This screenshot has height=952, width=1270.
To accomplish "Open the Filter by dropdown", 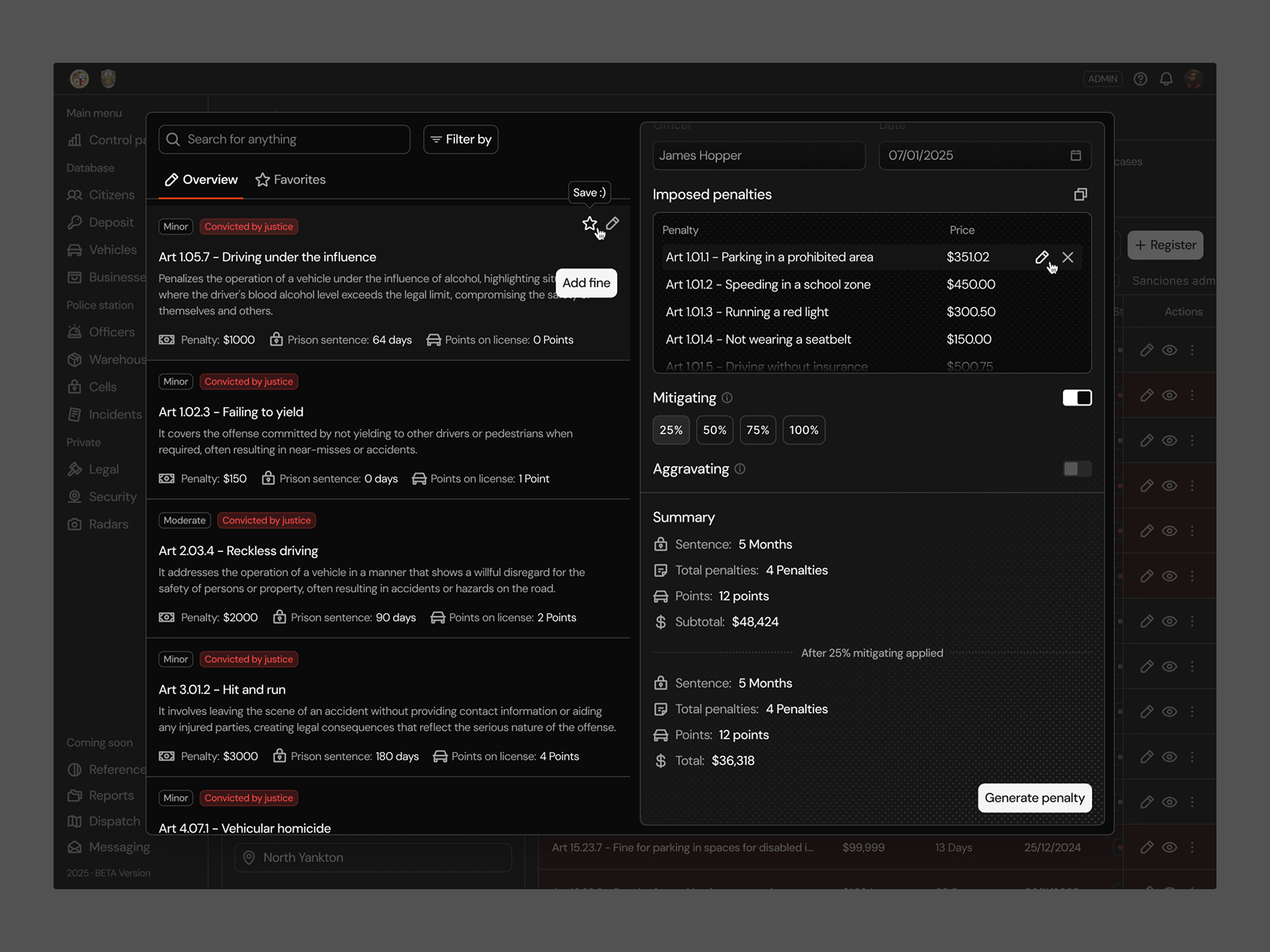I will click(460, 139).
